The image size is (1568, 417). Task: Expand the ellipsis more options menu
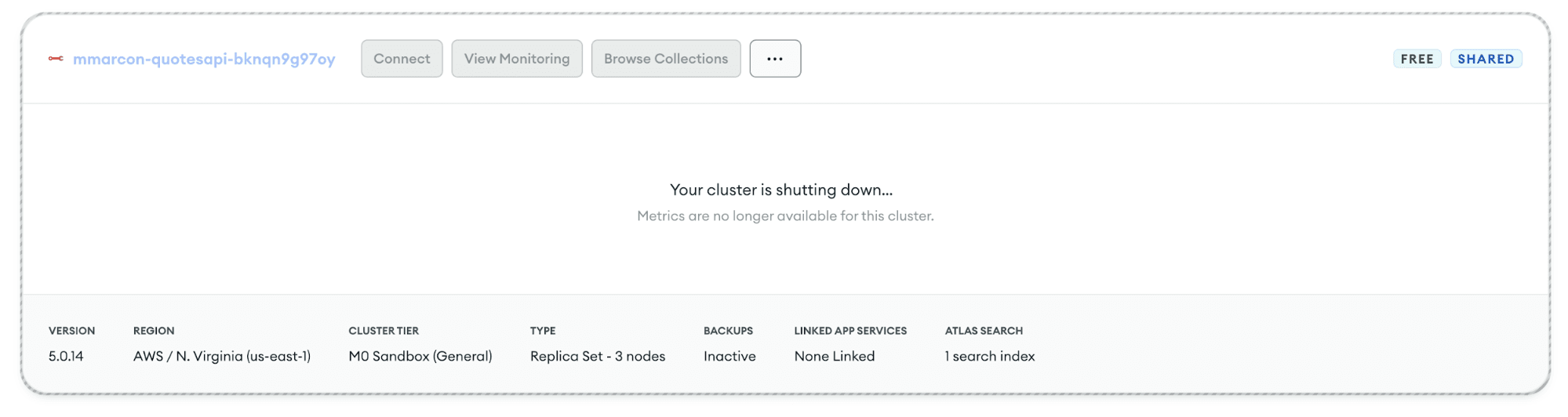774,59
